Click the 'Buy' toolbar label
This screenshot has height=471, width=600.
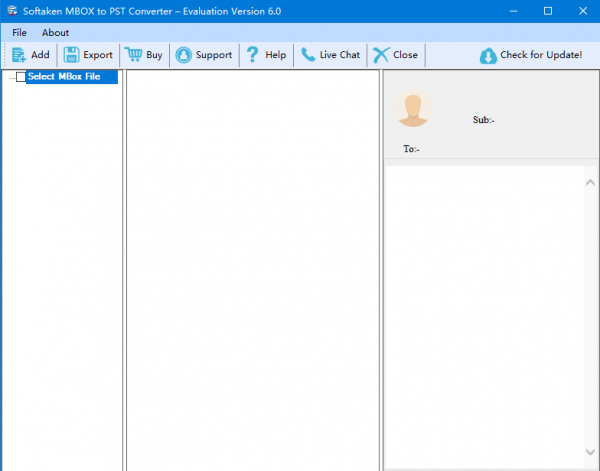[x=154, y=55]
